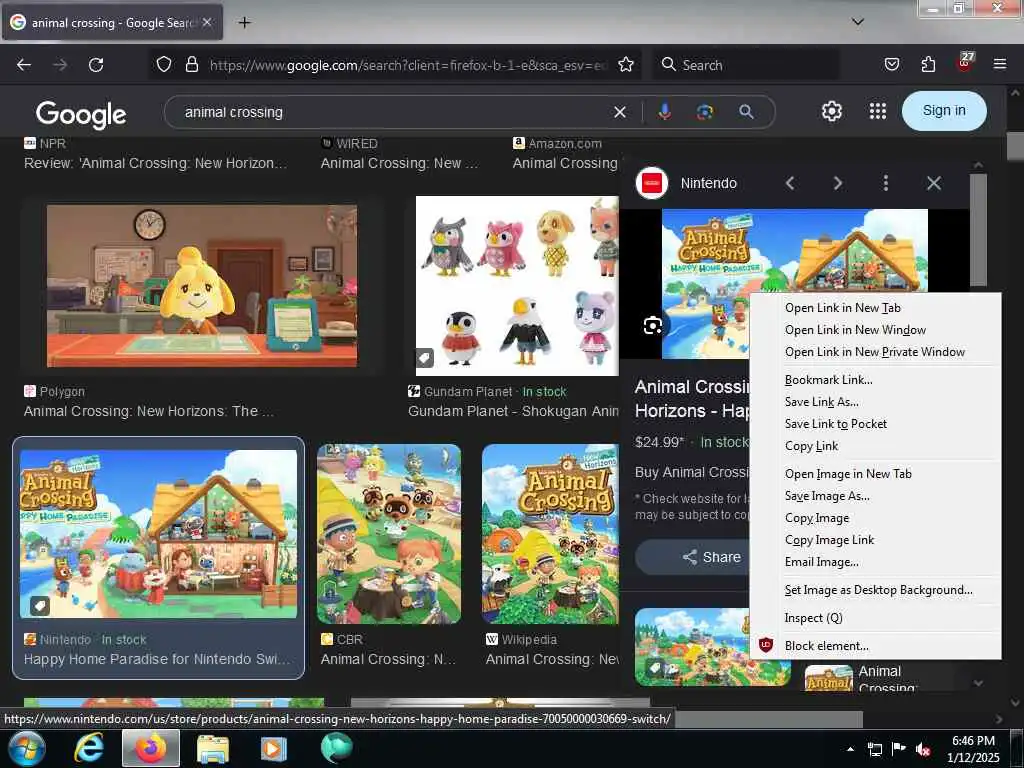Close the animal crossing Google Search tab
Viewport: 1024px width, 768px height.
point(207,22)
